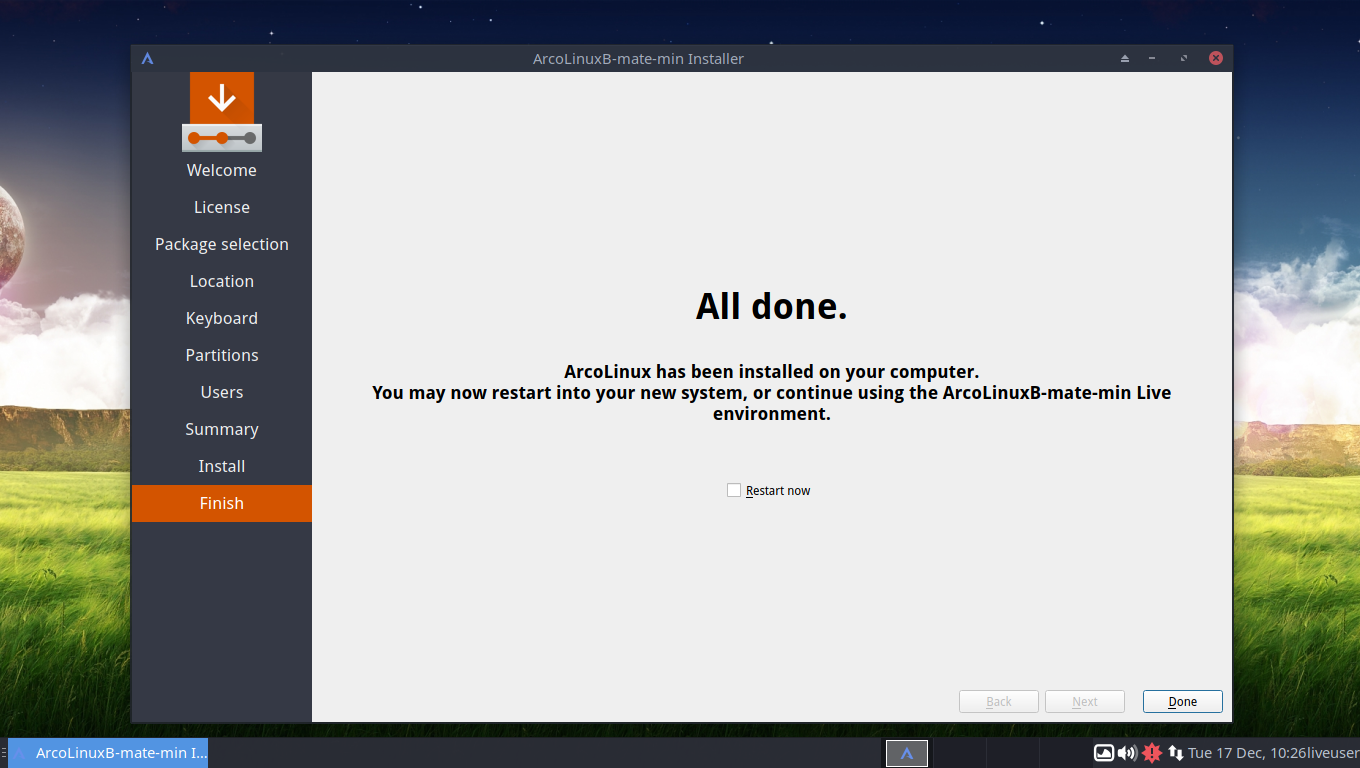Click the Location step in sidebar
1360x768 pixels.
point(222,281)
